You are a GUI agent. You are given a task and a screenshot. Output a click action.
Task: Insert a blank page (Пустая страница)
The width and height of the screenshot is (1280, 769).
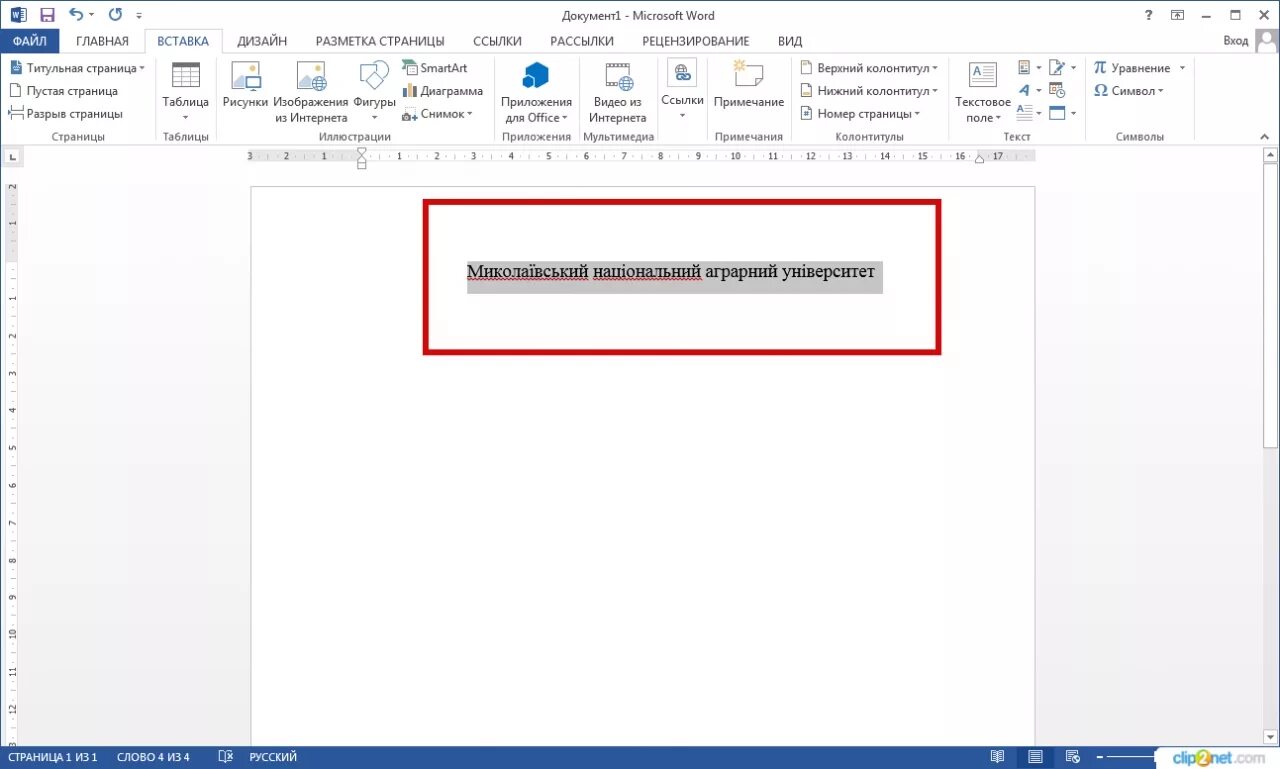(64, 91)
